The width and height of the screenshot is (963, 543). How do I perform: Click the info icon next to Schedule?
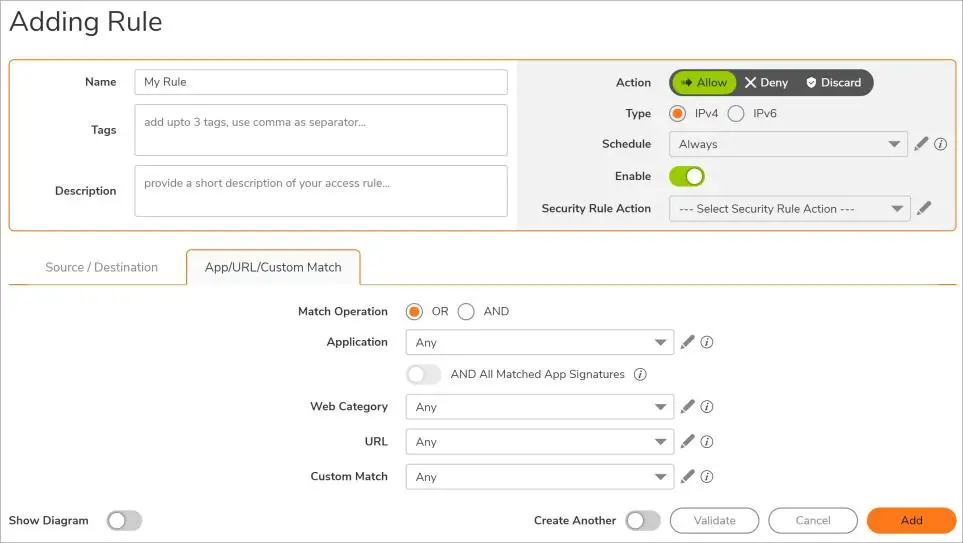(940, 144)
